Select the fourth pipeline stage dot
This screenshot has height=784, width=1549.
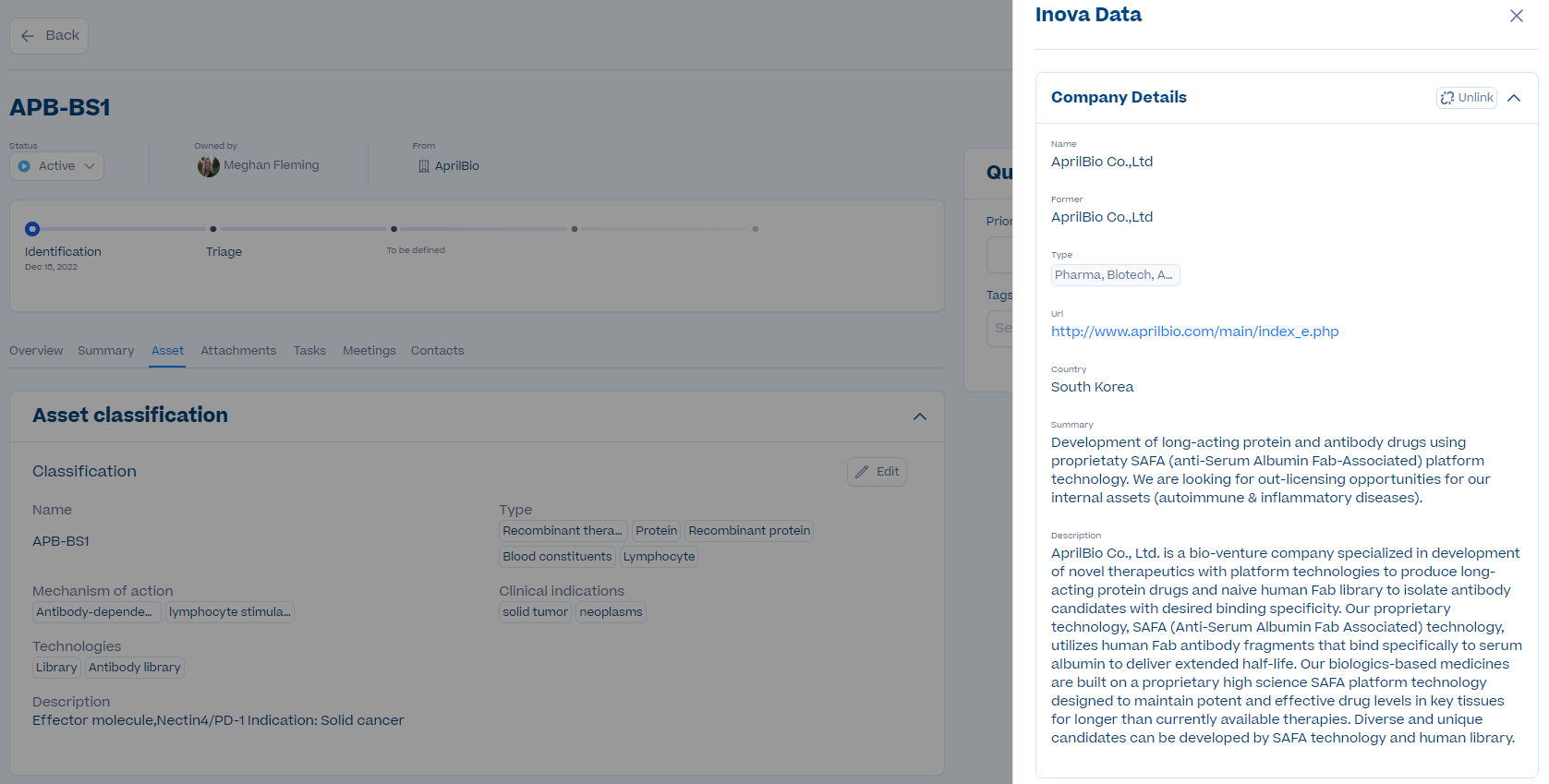click(x=575, y=229)
